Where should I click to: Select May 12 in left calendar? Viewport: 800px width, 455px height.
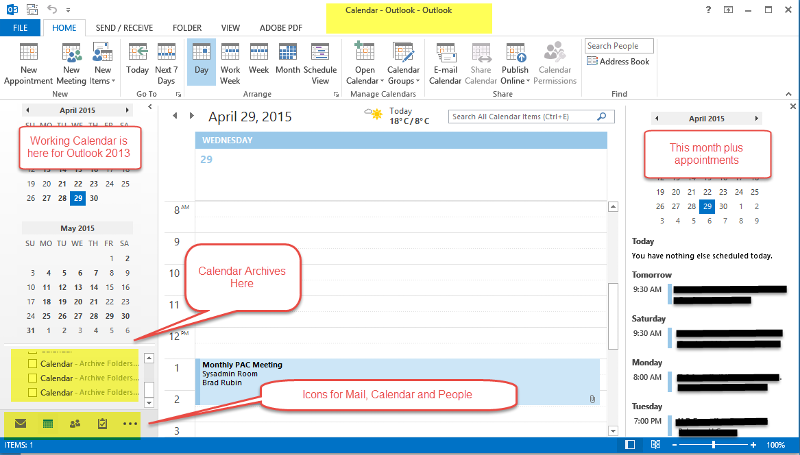[x=62, y=287]
